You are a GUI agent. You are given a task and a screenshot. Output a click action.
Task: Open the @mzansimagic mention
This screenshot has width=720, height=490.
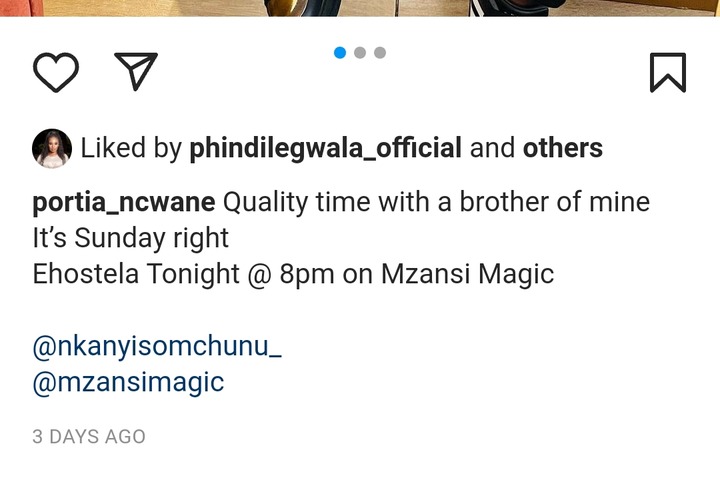[x=128, y=383]
